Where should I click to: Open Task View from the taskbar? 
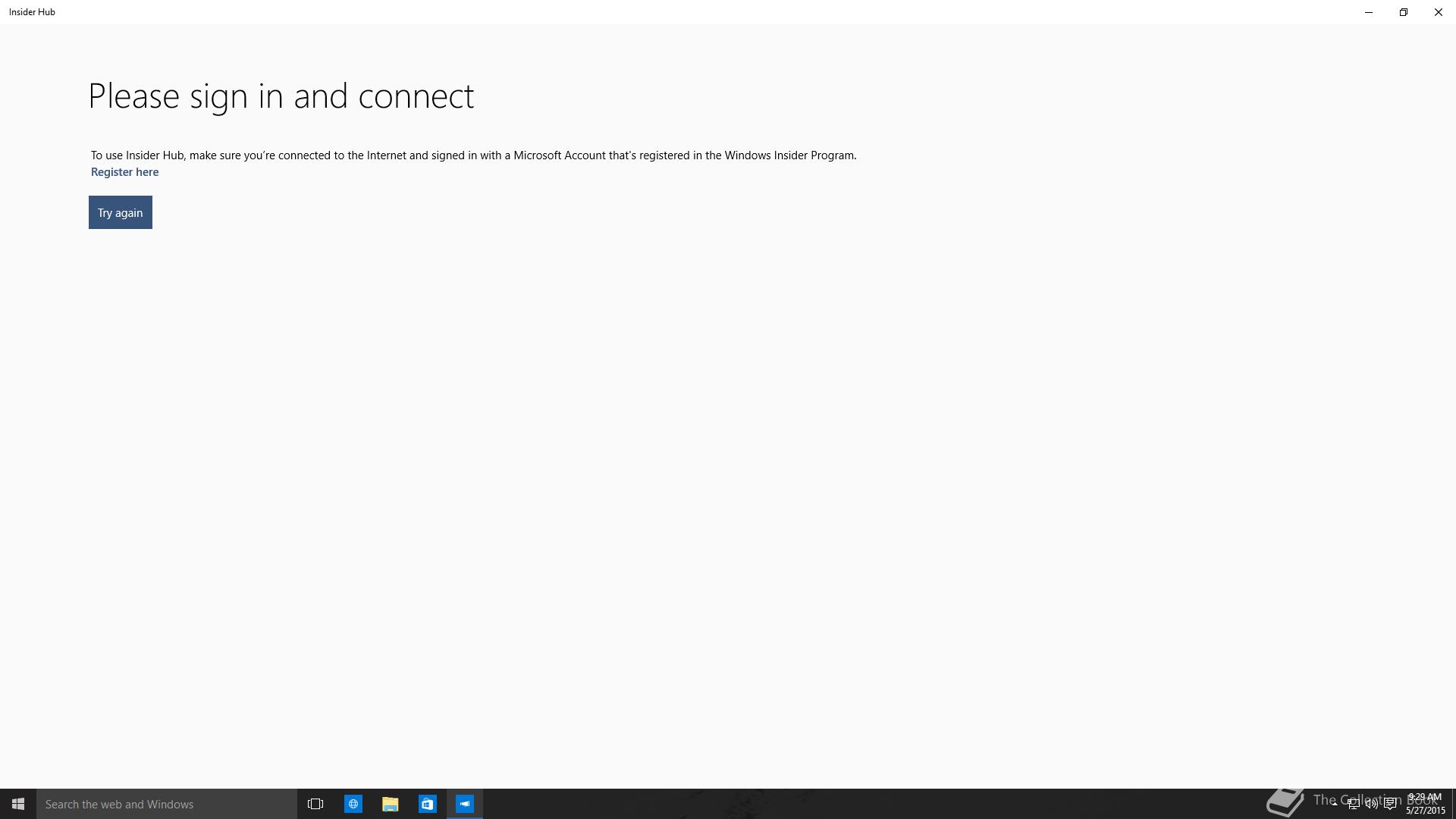click(315, 804)
